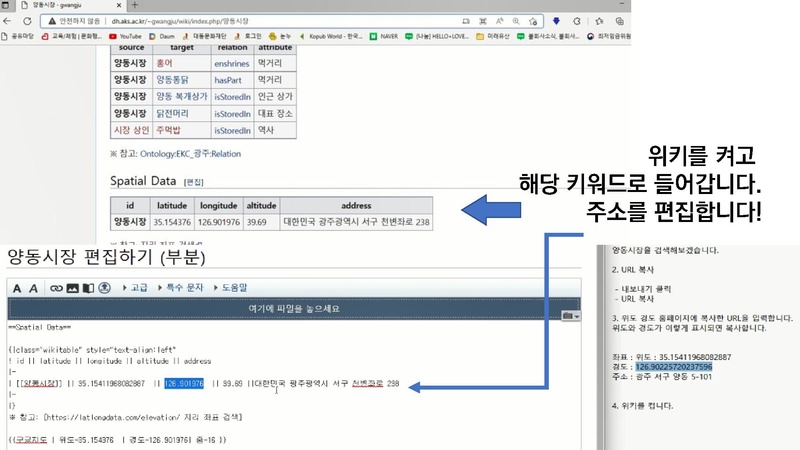Insert an image file with picture icon

[72, 288]
